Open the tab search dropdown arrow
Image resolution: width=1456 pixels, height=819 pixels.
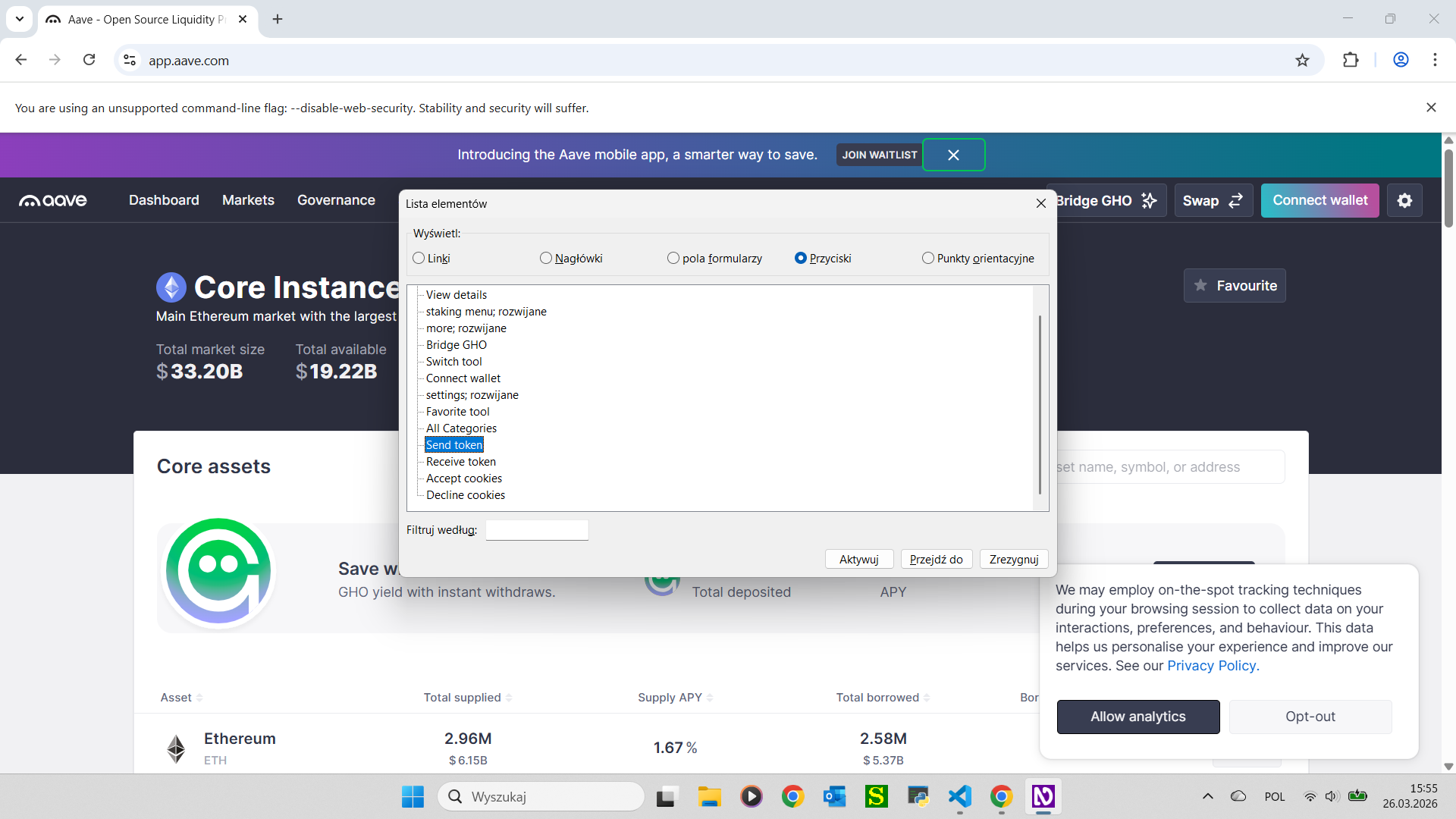[x=20, y=19]
